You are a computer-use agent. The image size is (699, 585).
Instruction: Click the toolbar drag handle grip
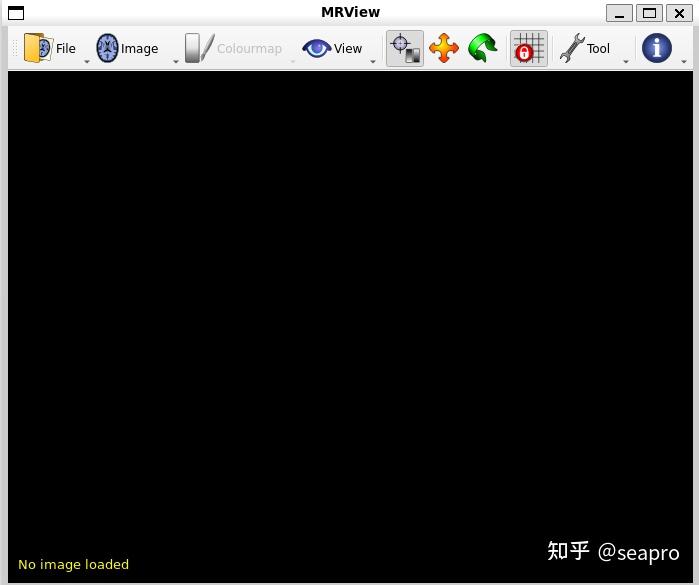coord(15,48)
